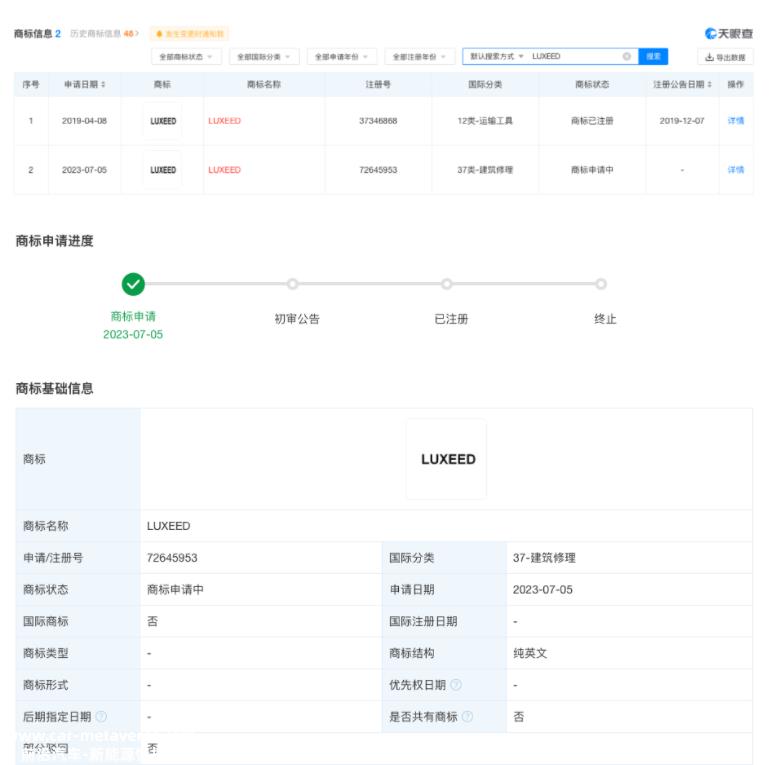Click the 已注册 progress step circle

[446, 284]
